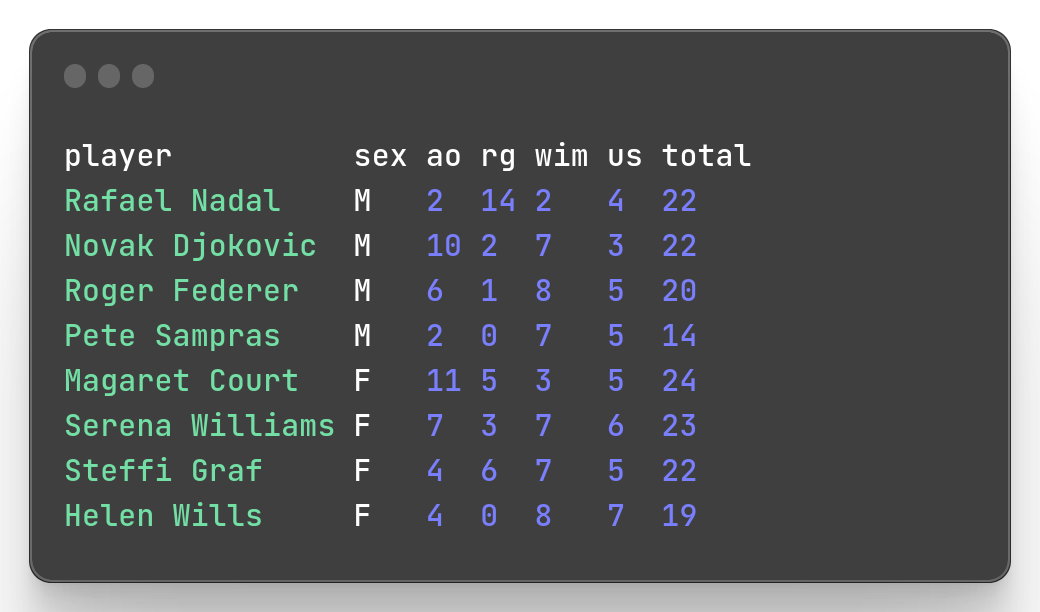This screenshot has height=612, width=1040.
Task: Click Rafael Nadal's rg value of 14
Action: coord(498,202)
